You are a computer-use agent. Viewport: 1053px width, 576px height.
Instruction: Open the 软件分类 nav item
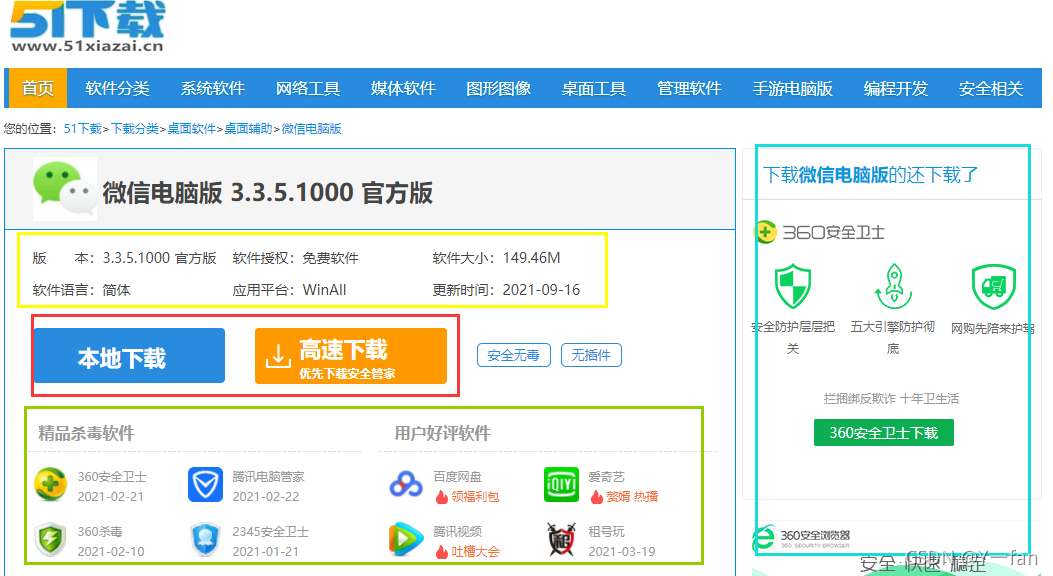tap(118, 88)
